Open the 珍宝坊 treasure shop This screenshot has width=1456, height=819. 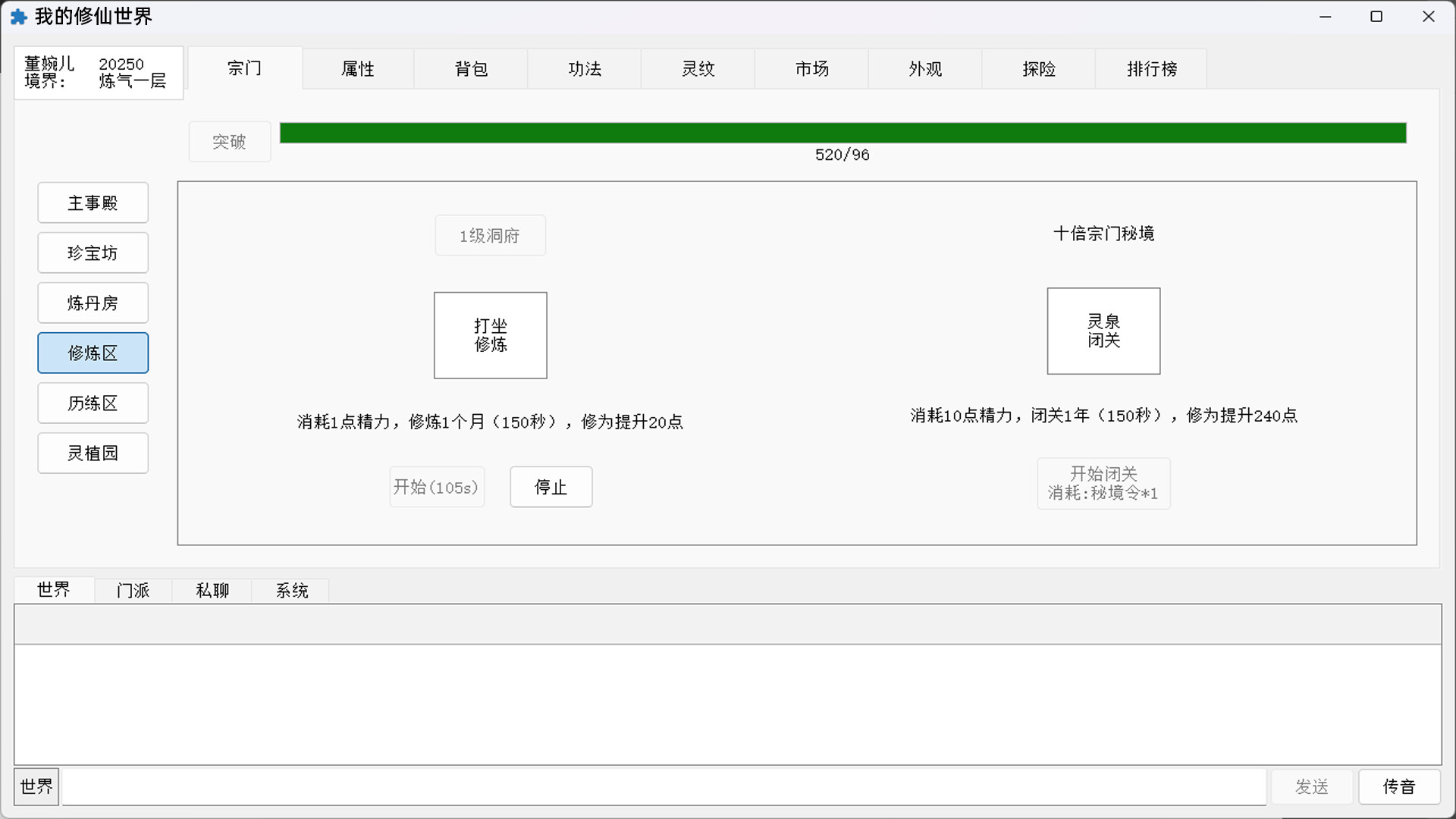[x=93, y=253]
